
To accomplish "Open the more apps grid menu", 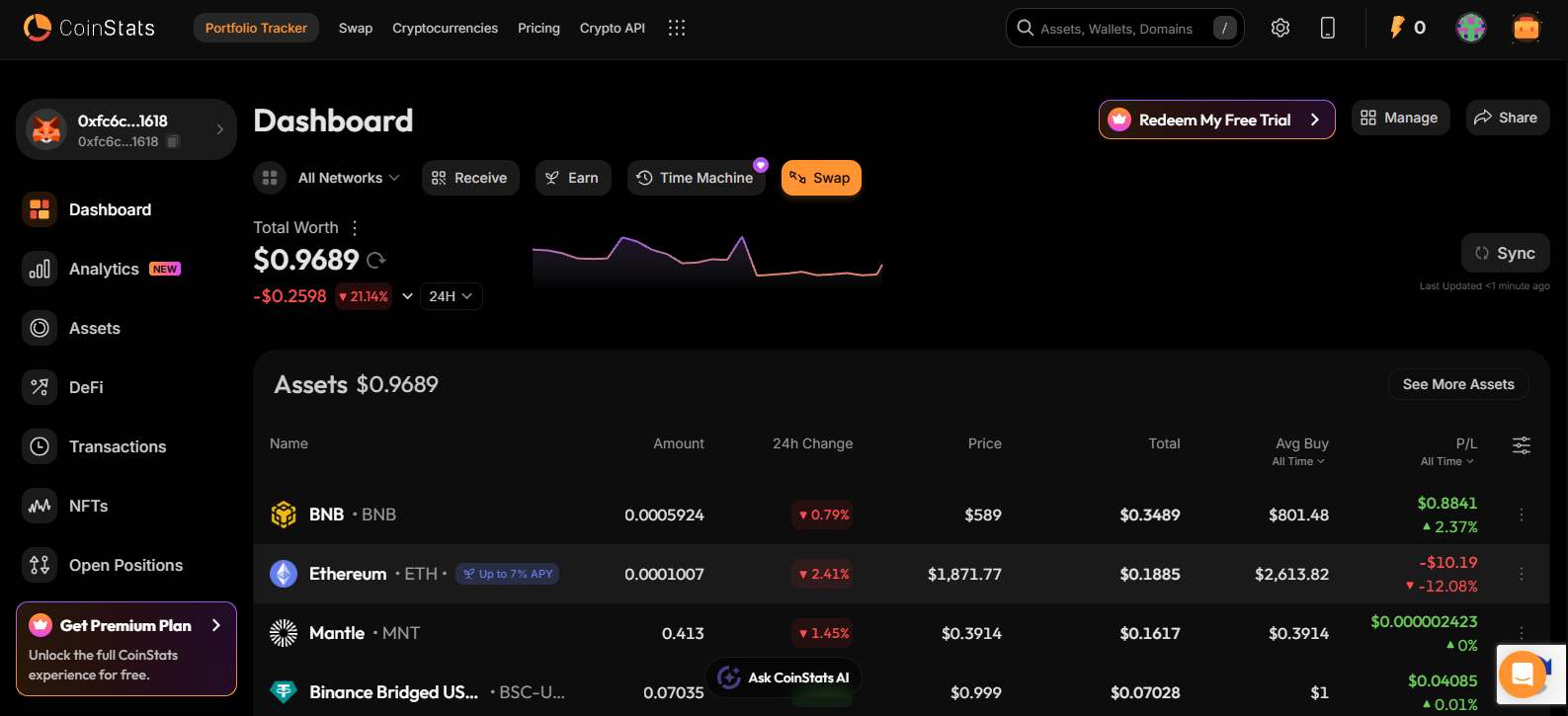I will [677, 28].
